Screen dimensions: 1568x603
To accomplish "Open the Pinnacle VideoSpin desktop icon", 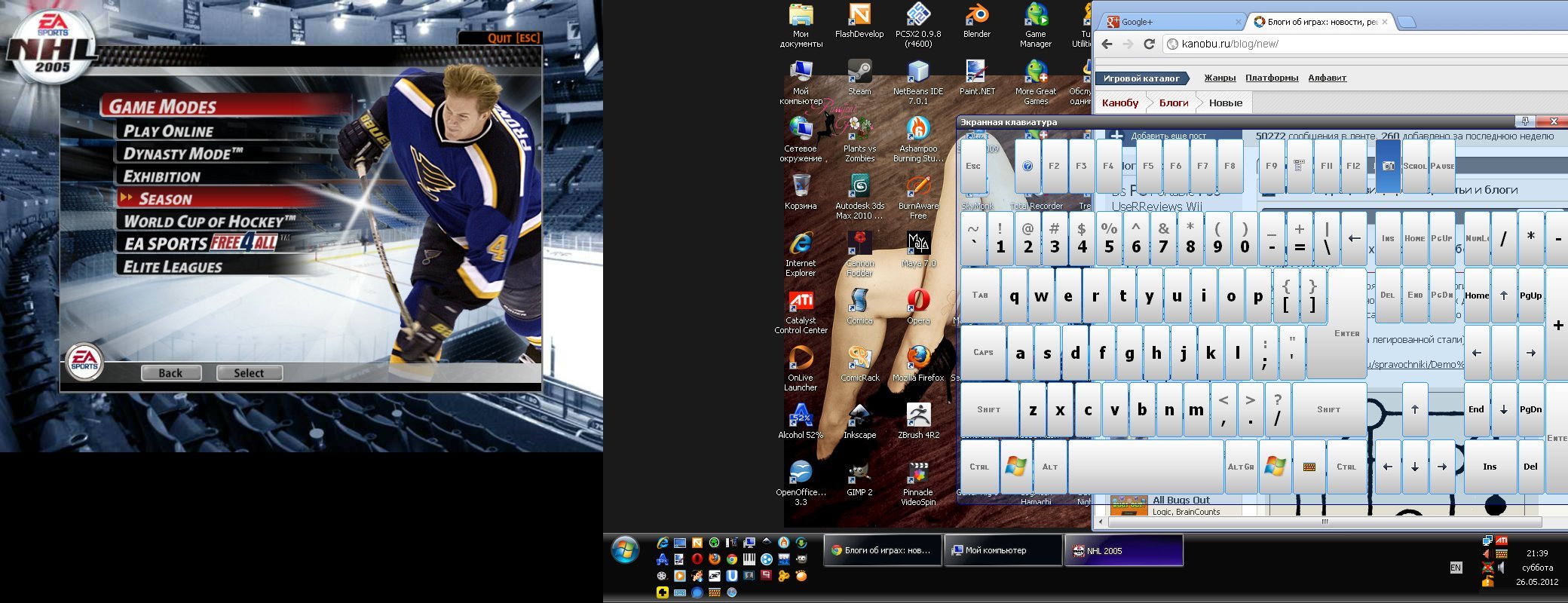I will click(x=918, y=484).
